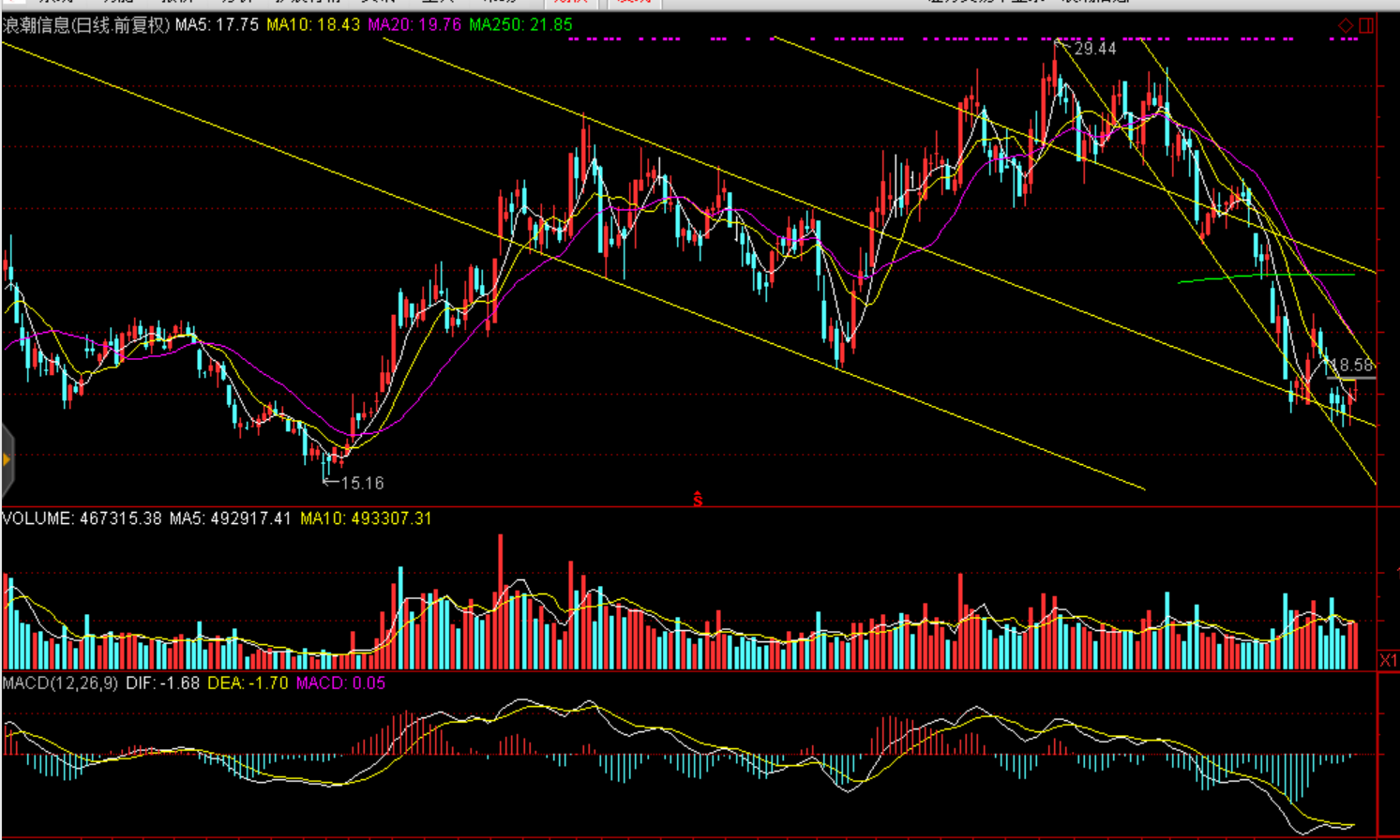Select the green MA250: 21.85 label
1400x840 pixels.
(520, 25)
